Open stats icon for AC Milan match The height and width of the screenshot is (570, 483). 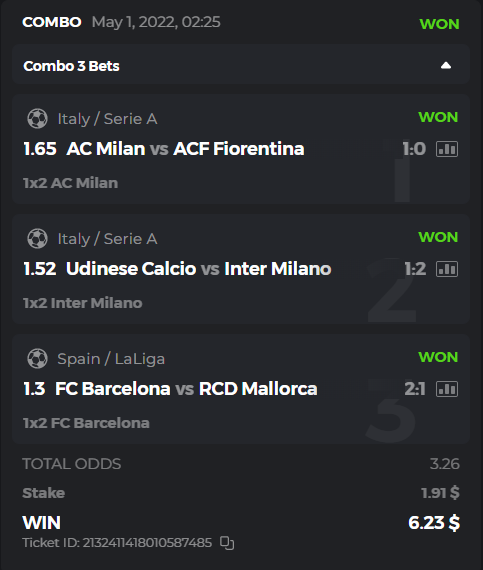(447, 149)
